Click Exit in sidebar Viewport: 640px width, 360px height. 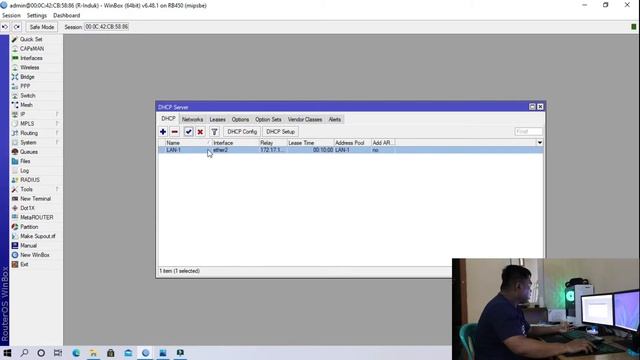24,264
